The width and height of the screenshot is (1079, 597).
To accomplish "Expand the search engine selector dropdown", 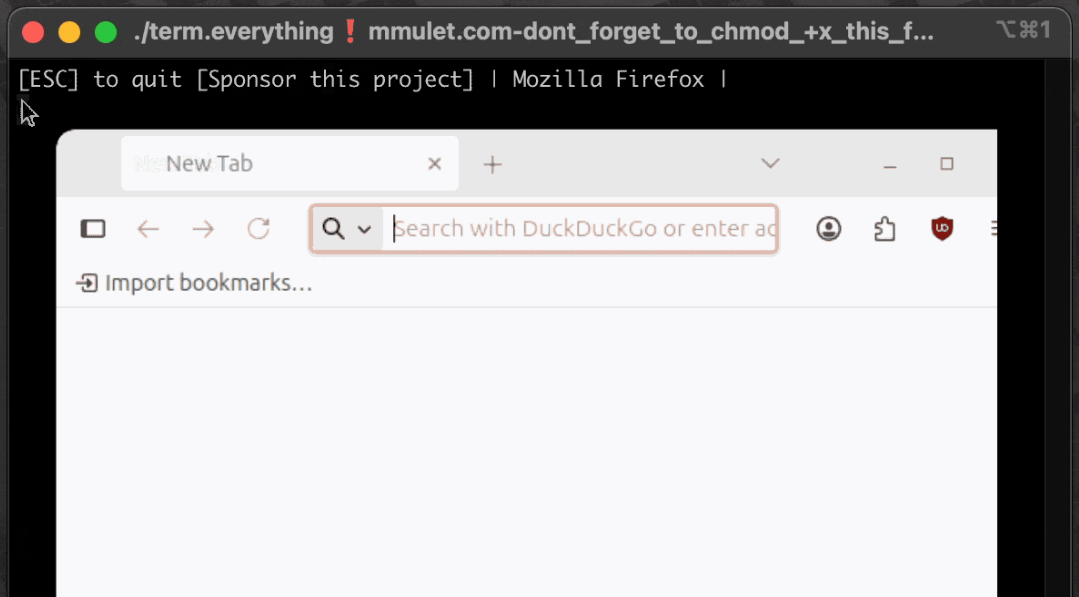I will pos(347,229).
